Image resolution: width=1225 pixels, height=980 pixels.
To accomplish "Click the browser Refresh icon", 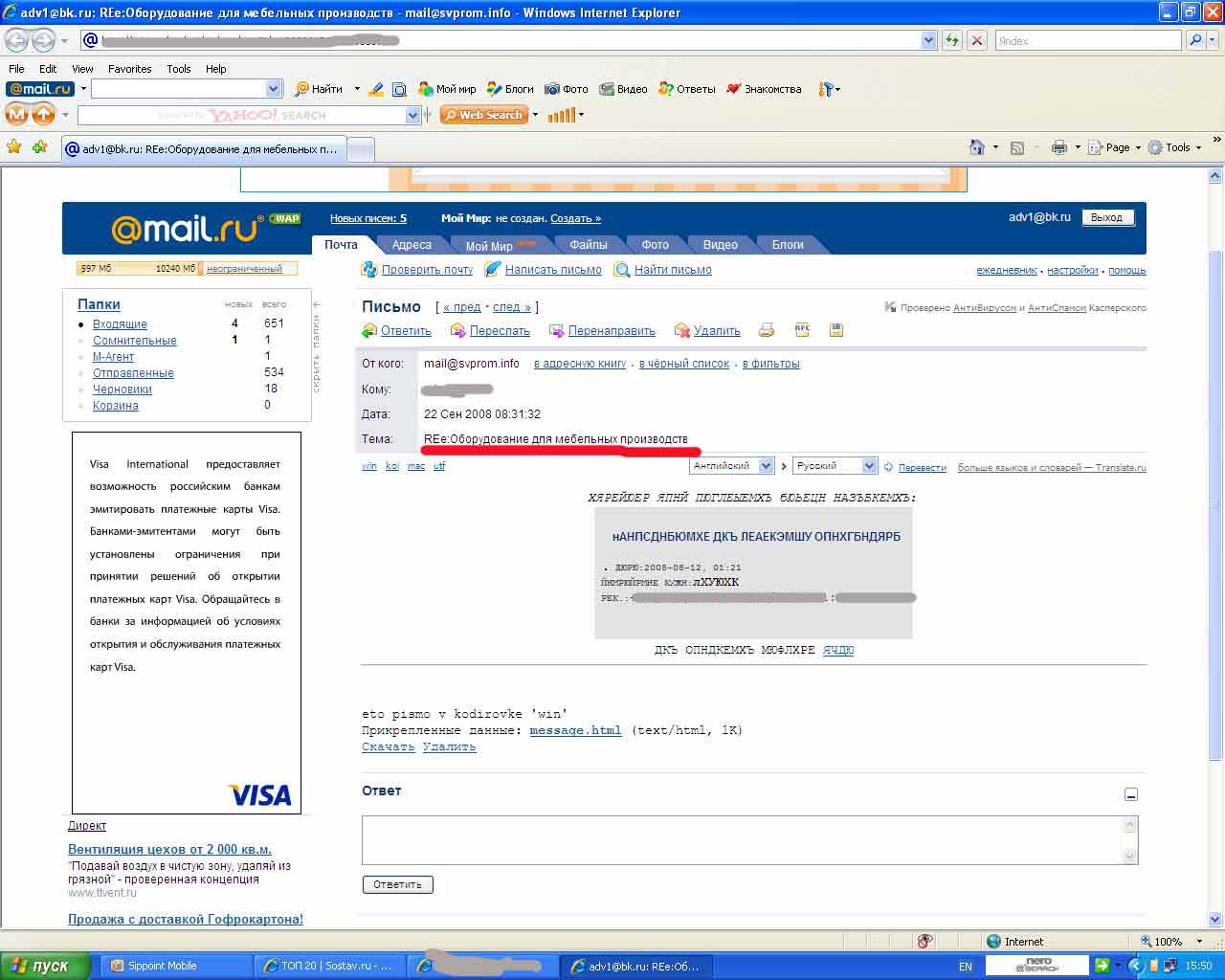I will click(x=951, y=40).
